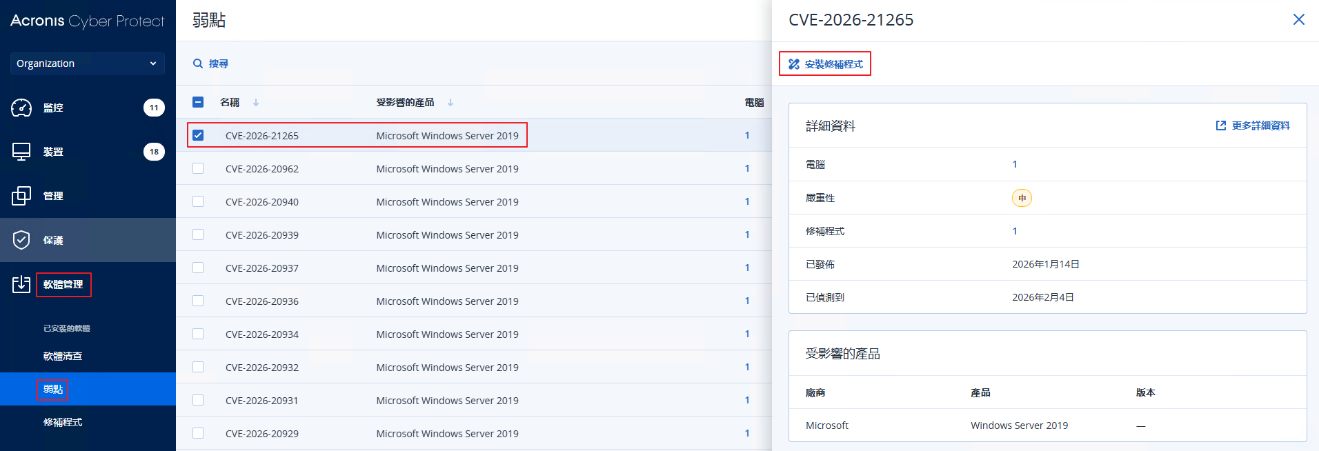Image resolution: width=1319 pixels, height=451 pixels.
Task: Open CVE-2026-20939 row name
Action: pos(262,234)
